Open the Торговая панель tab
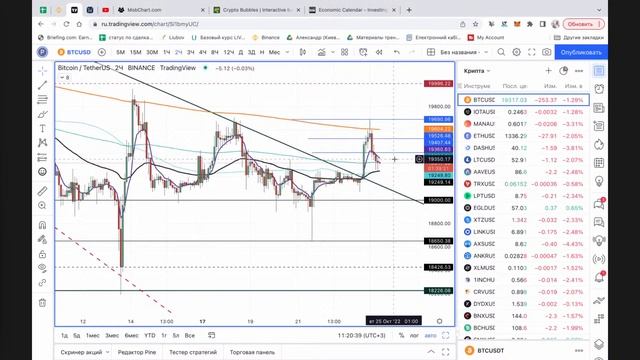The width and height of the screenshot is (640, 360). (252, 352)
